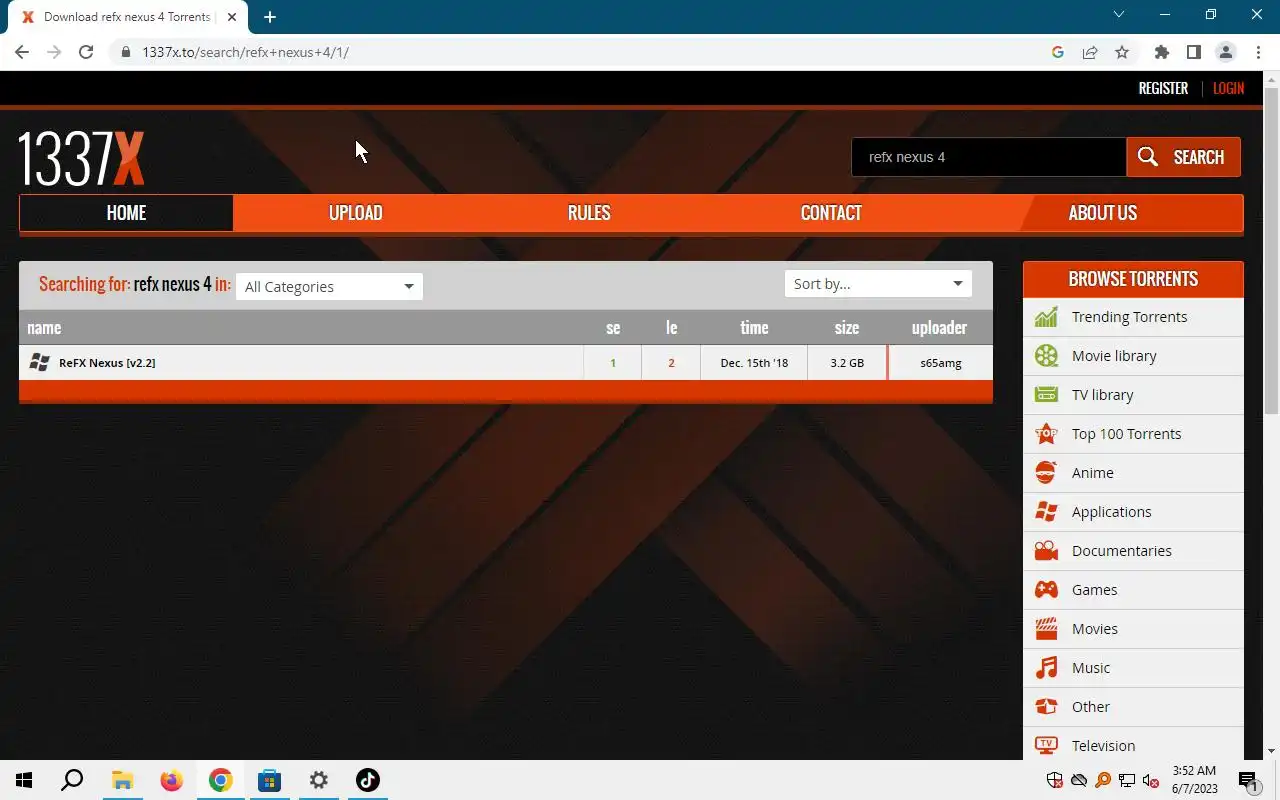This screenshot has width=1280, height=800.
Task: Click the Applications windows-flag icon in sidebar
Action: point(1046,512)
